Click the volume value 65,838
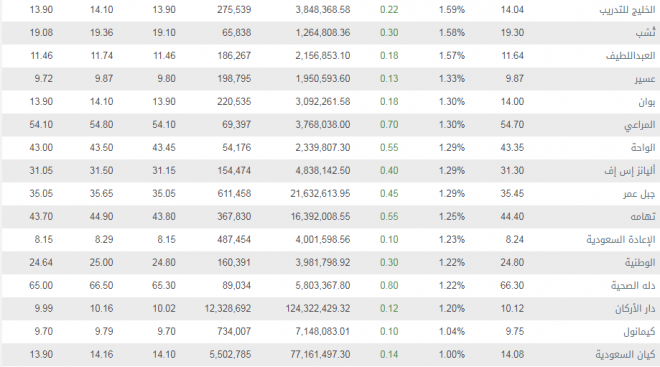 (x=237, y=32)
